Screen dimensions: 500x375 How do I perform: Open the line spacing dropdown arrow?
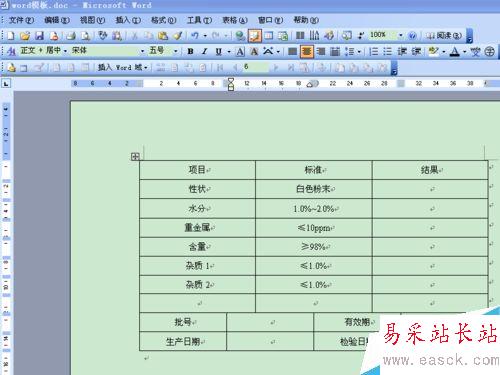359,52
